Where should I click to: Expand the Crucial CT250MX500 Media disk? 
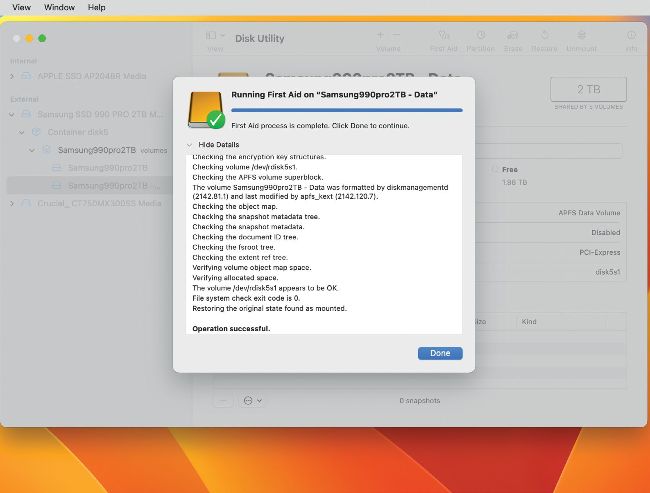[12, 203]
